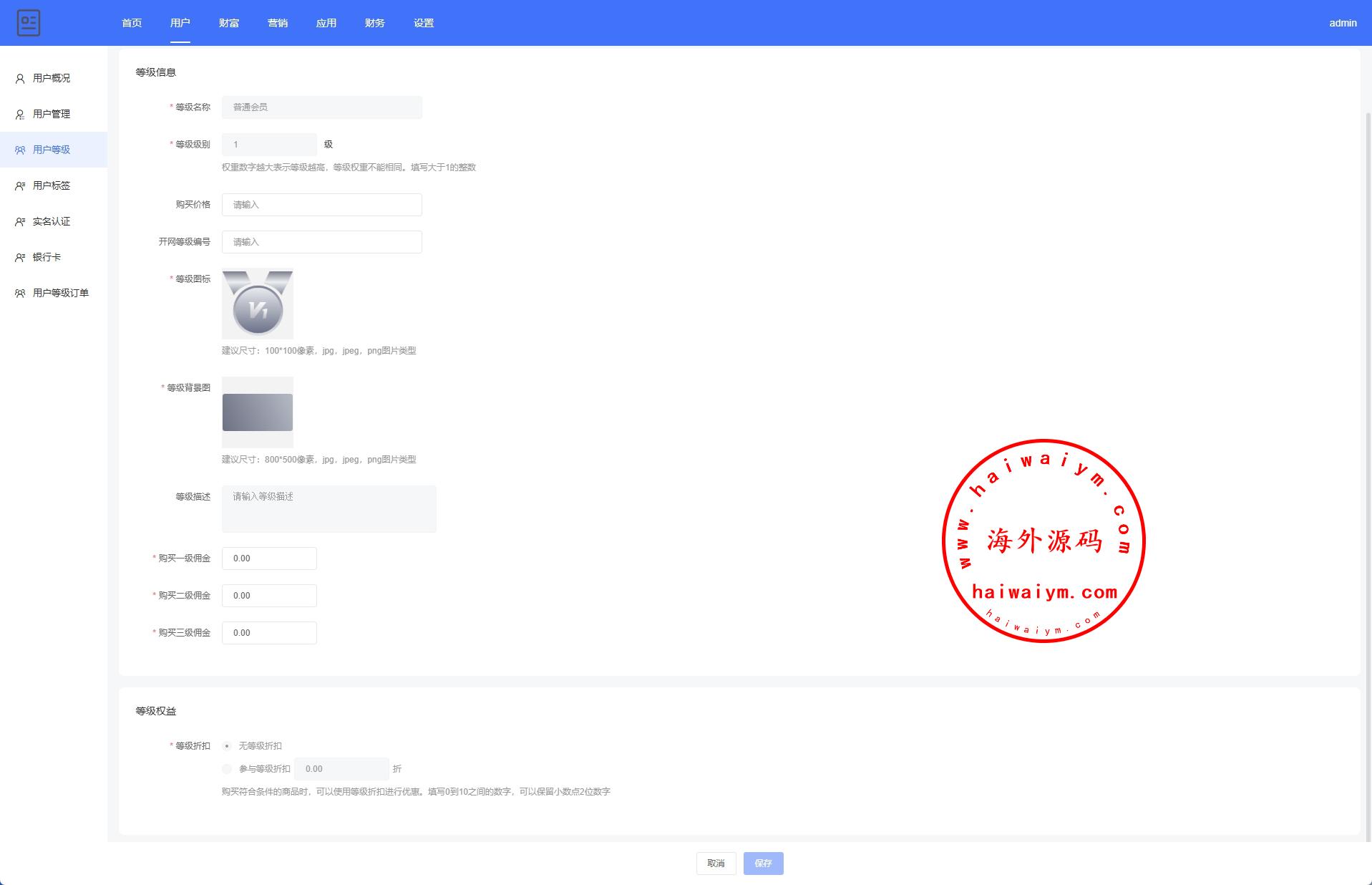Click the 等级背景图 gray thumbnail
Viewport: 1372px width, 885px height.
click(x=258, y=412)
